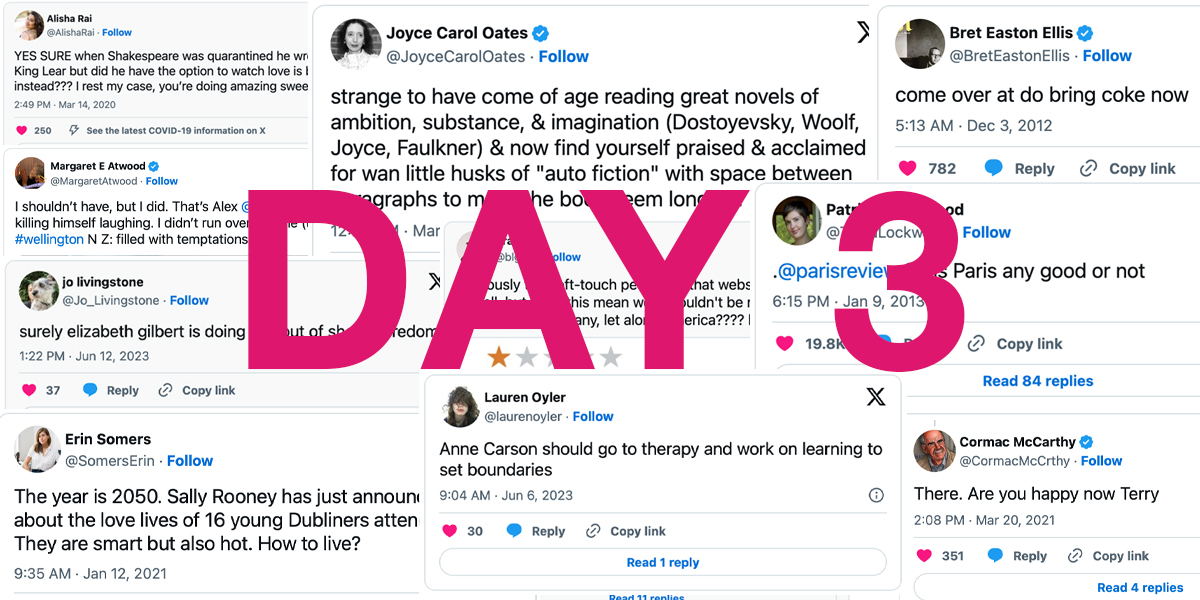Open Erin Somers's profile picture

click(37, 449)
